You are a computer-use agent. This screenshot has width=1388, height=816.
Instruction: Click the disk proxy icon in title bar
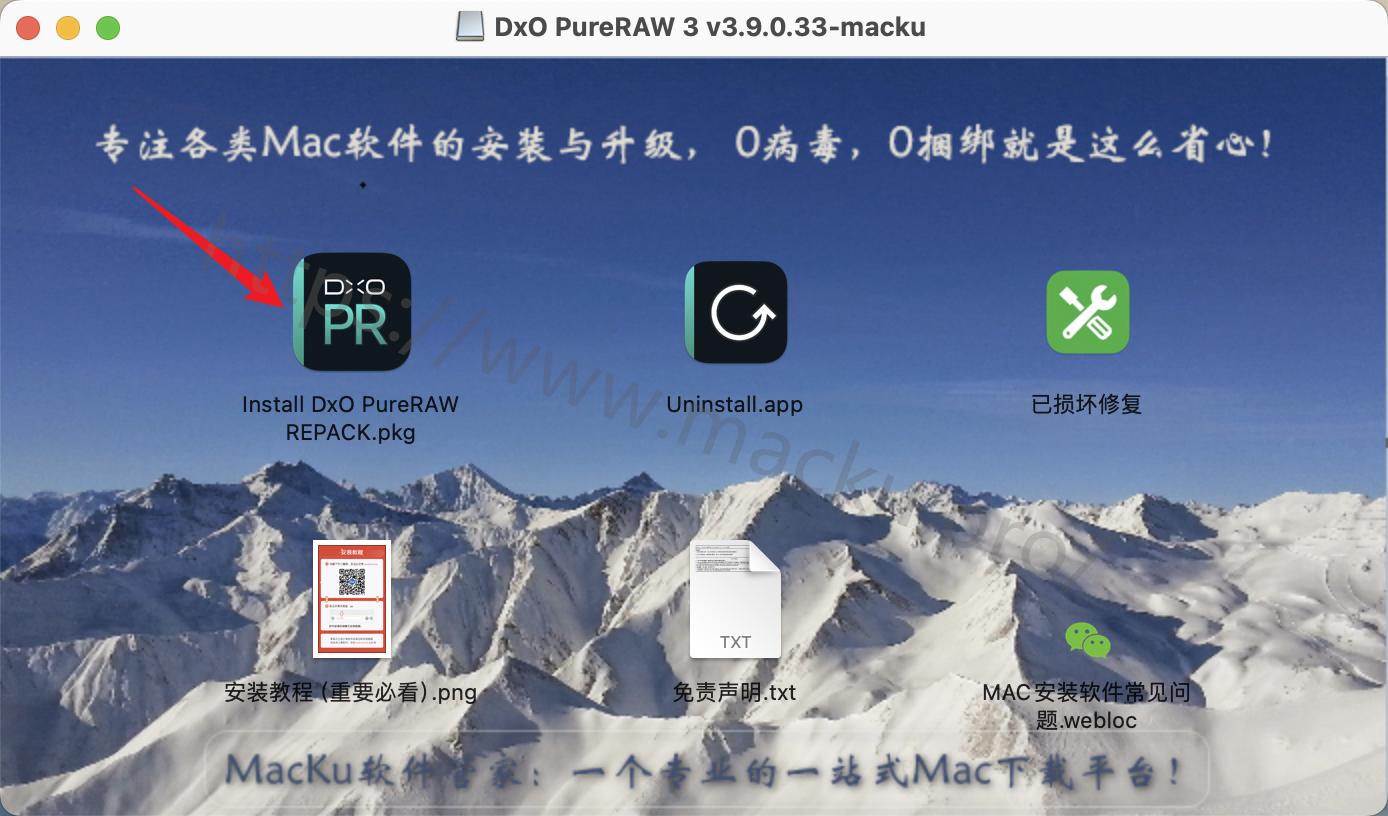coord(470,27)
